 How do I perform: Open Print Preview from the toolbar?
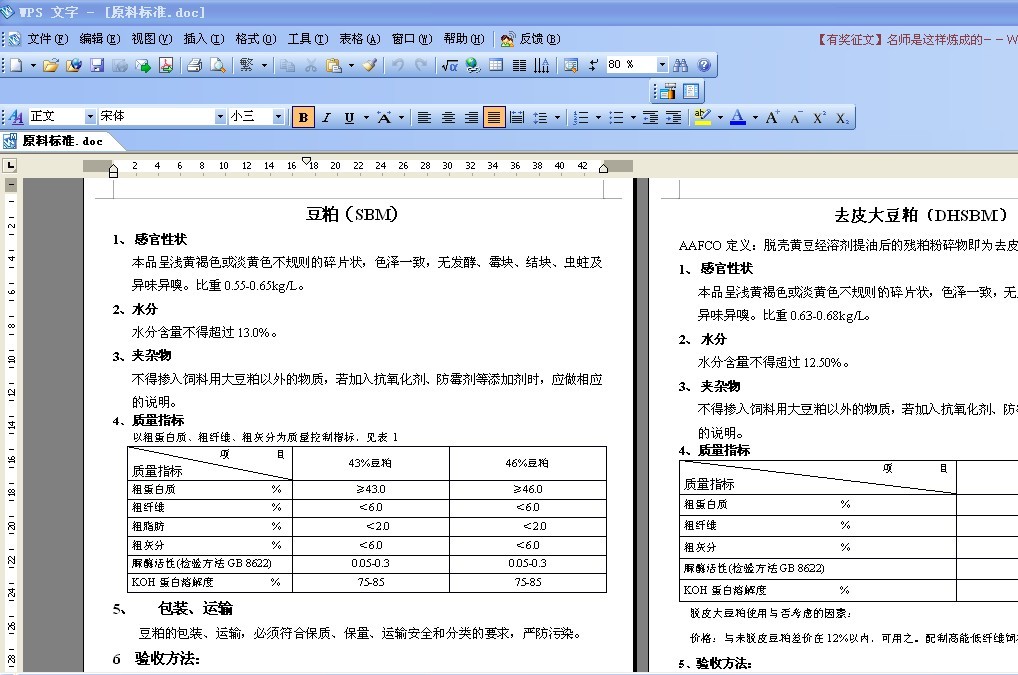(x=216, y=65)
